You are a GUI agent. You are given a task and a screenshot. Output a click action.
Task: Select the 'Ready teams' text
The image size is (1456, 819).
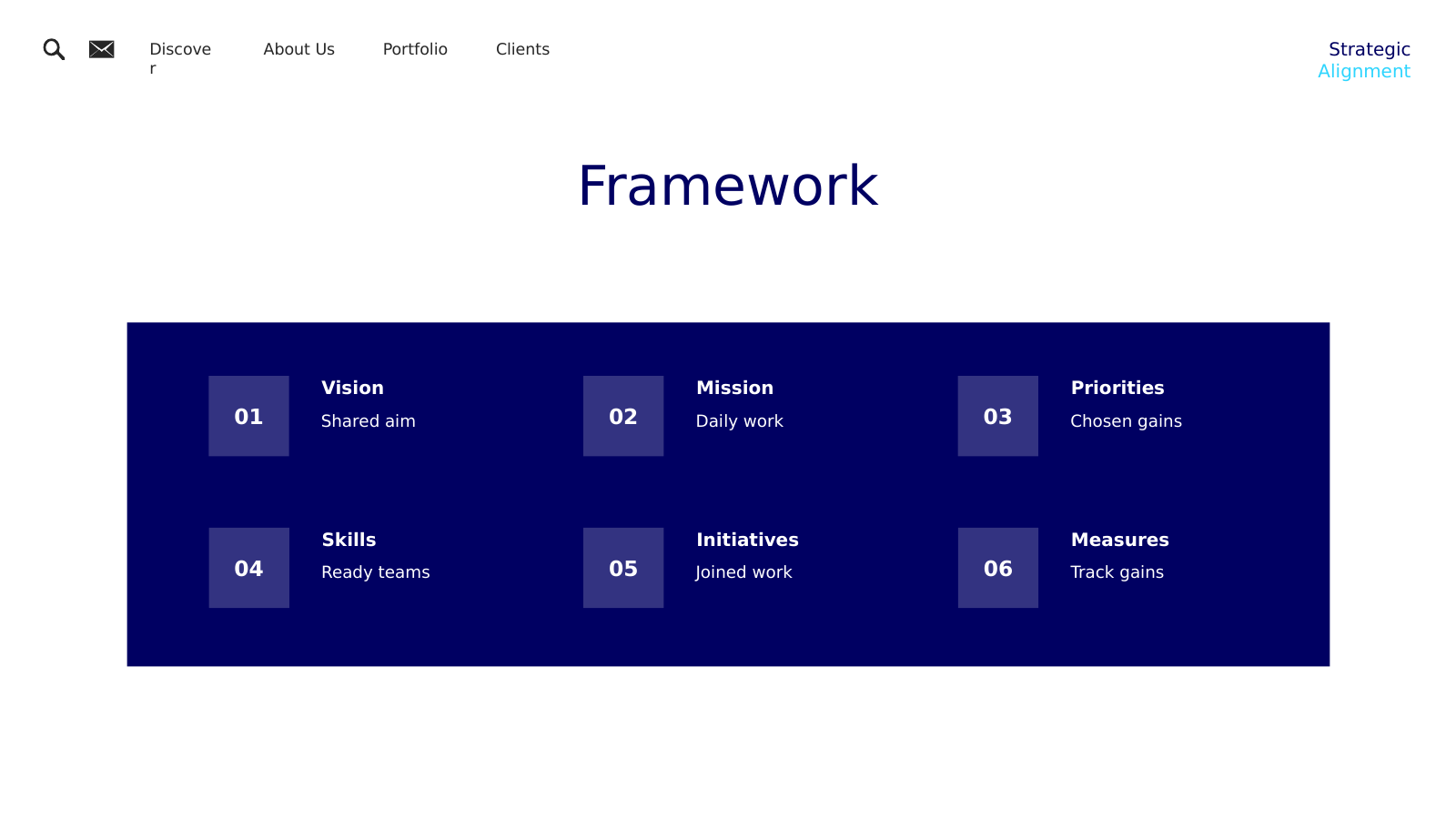(x=375, y=572)
